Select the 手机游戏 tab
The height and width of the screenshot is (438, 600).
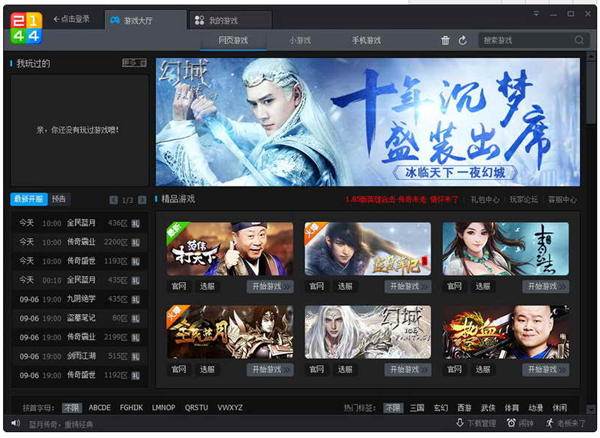pyautogui.click(x=366, y=40)
